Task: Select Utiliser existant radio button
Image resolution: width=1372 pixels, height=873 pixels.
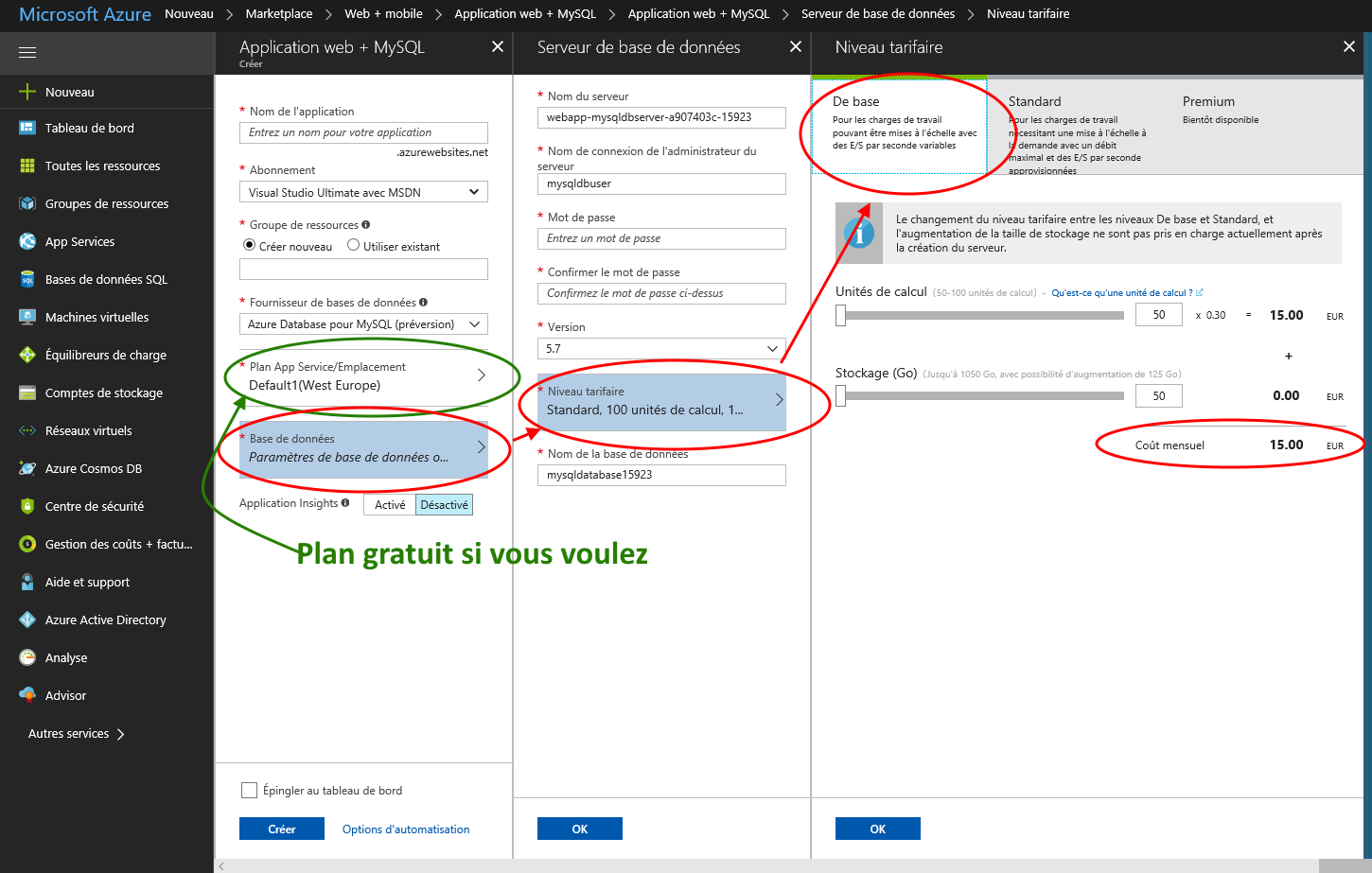Action: click(x=354, y=245)
